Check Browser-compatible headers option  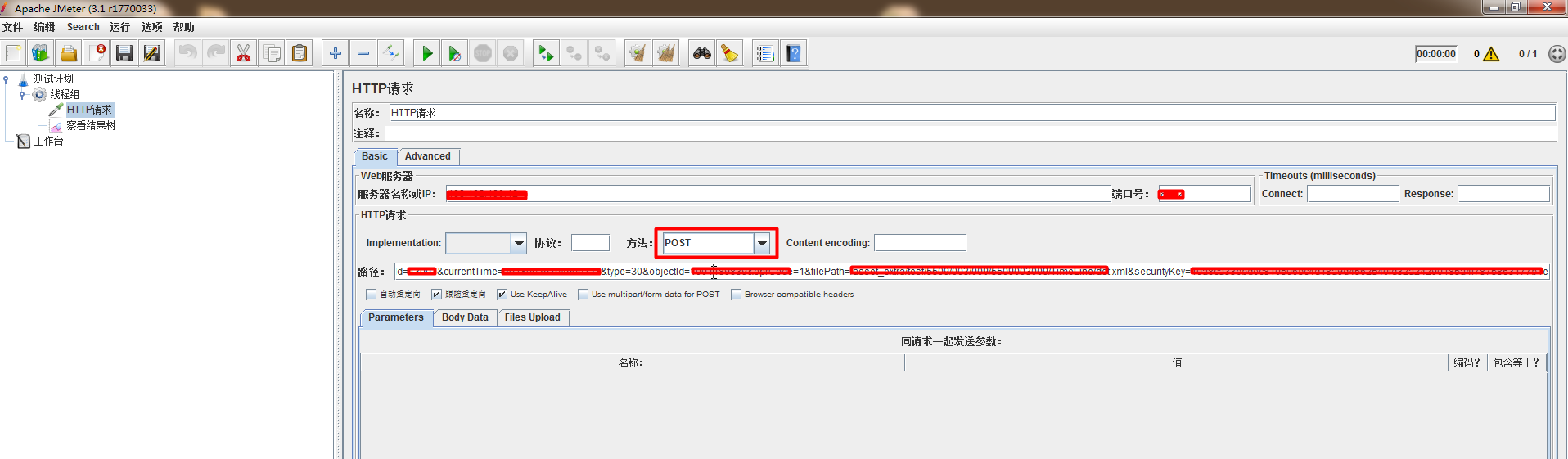(x=737, y=295)
